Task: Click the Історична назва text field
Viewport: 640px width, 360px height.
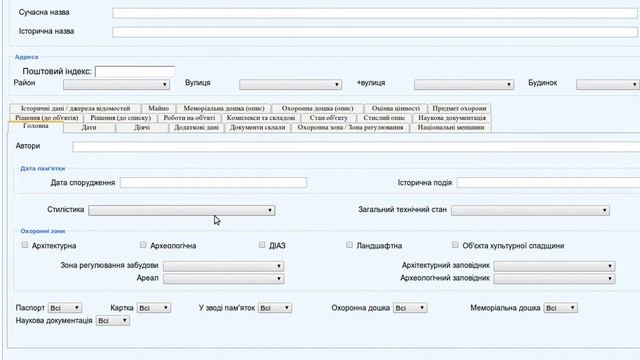Action: pyautogui.click(x=376, y=32)
